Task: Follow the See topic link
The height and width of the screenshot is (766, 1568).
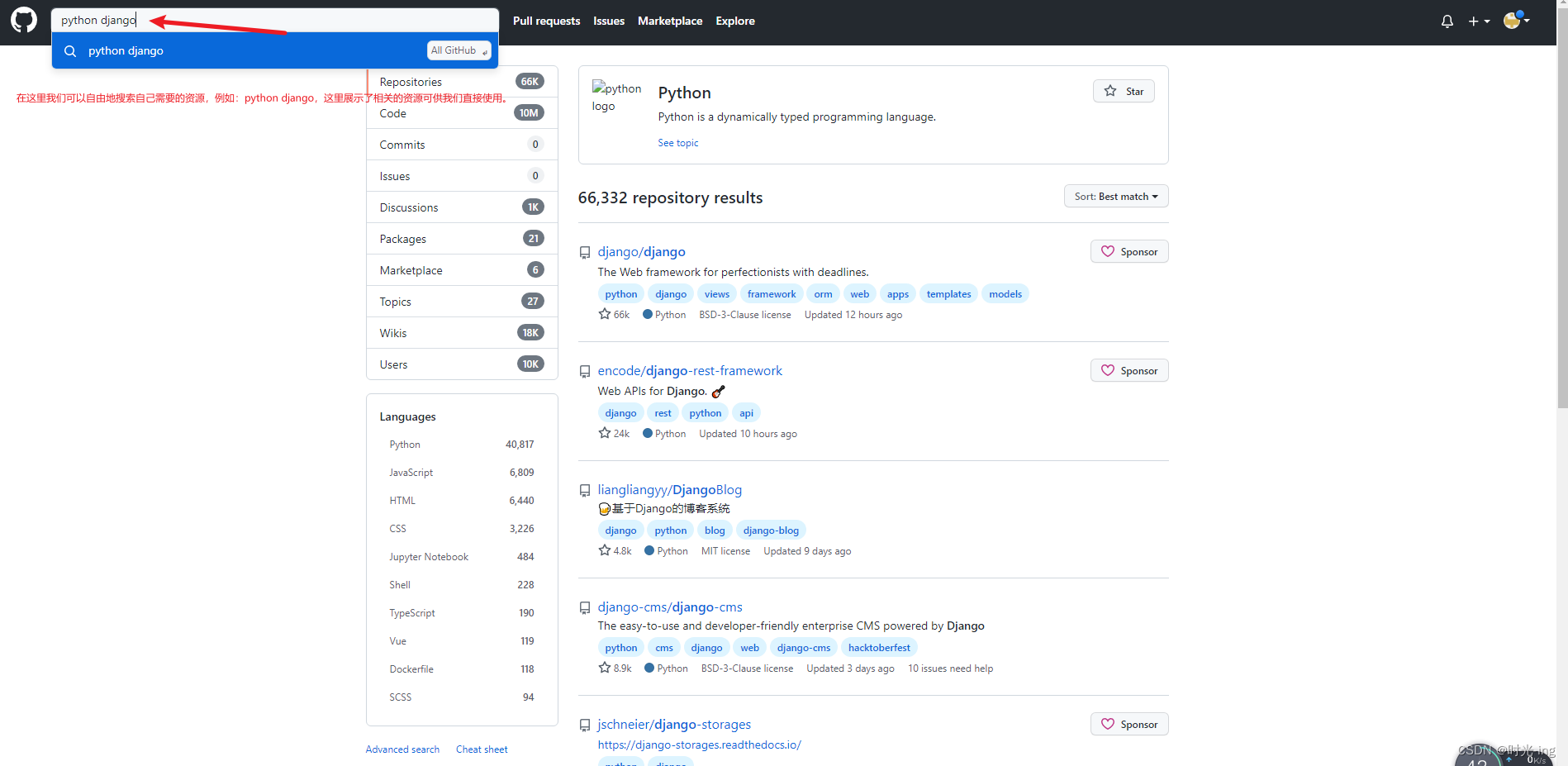Action: click(678, 143)
